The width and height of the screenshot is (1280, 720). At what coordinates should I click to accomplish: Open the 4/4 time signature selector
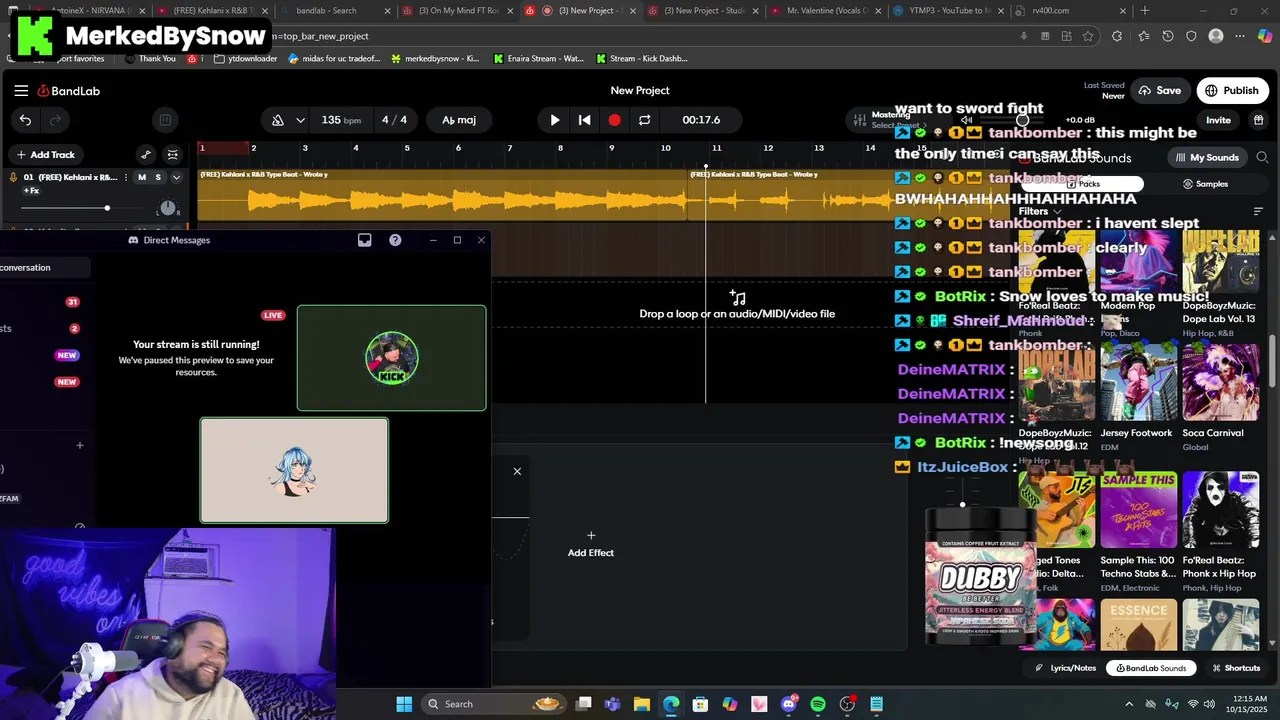[x=394, y=120]
